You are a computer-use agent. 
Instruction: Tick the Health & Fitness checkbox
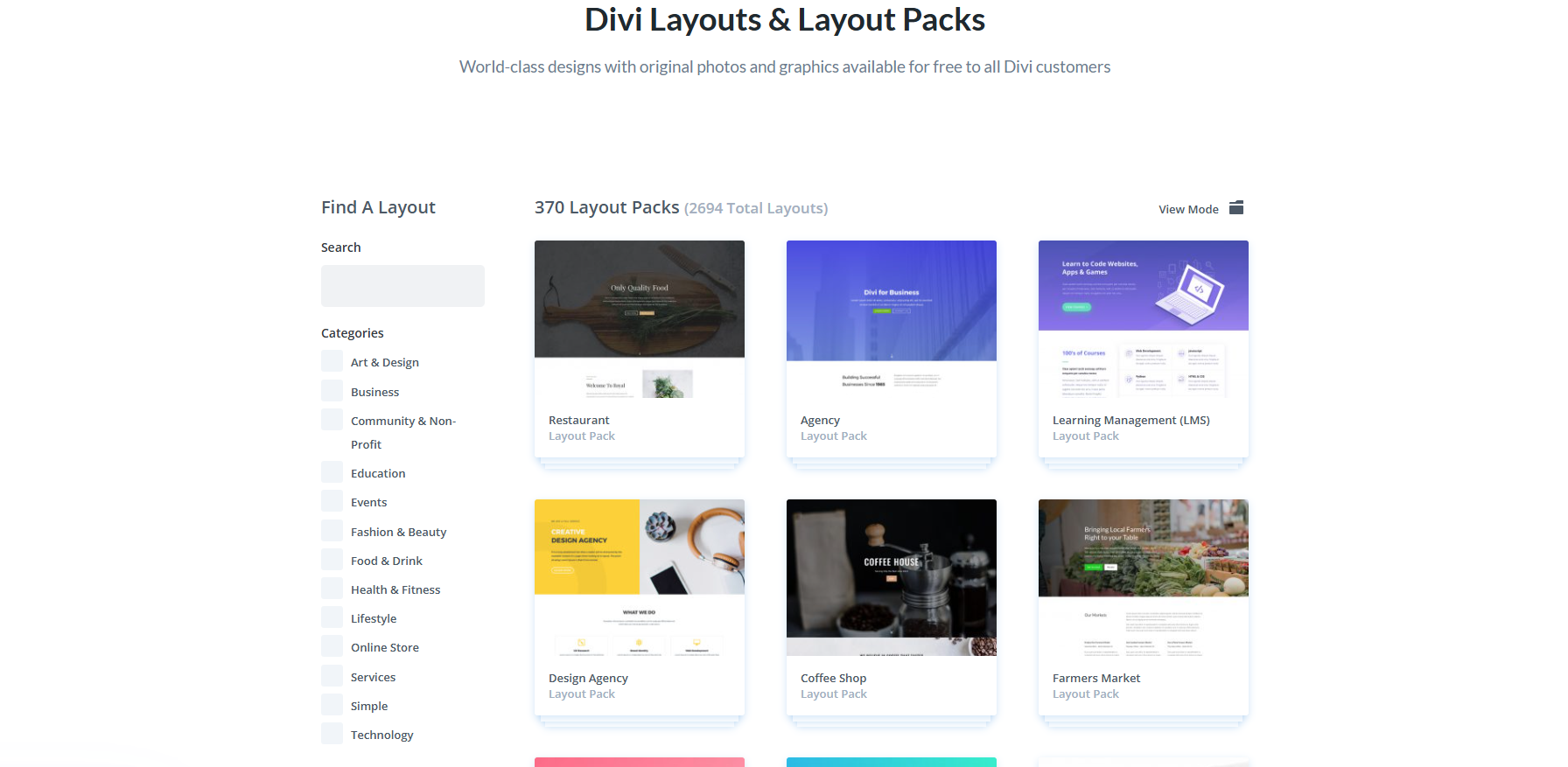coord(332,589)
